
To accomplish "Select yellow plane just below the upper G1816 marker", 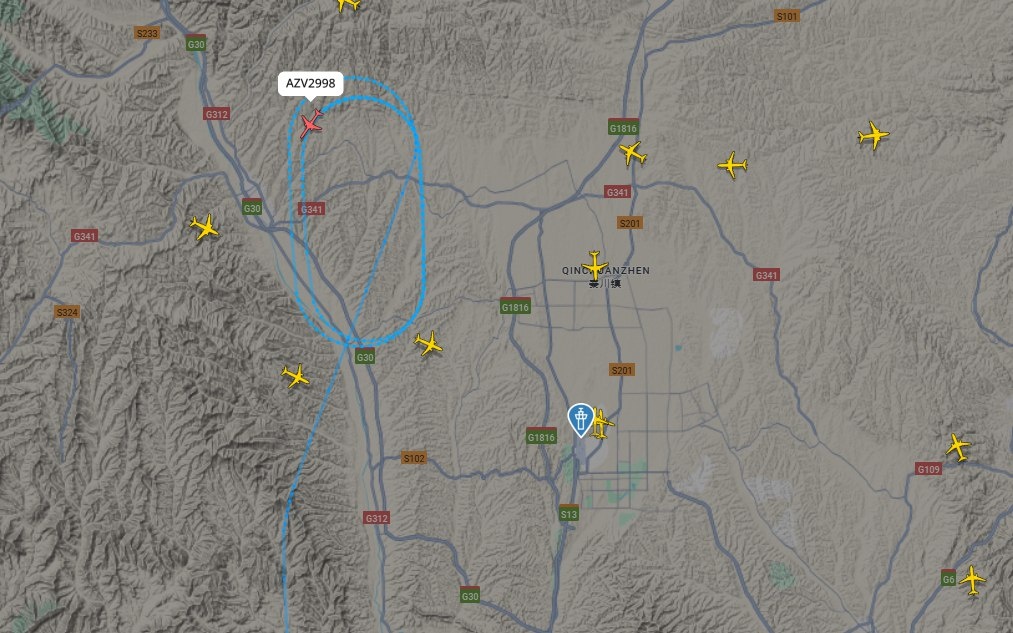I will [632, 154].
